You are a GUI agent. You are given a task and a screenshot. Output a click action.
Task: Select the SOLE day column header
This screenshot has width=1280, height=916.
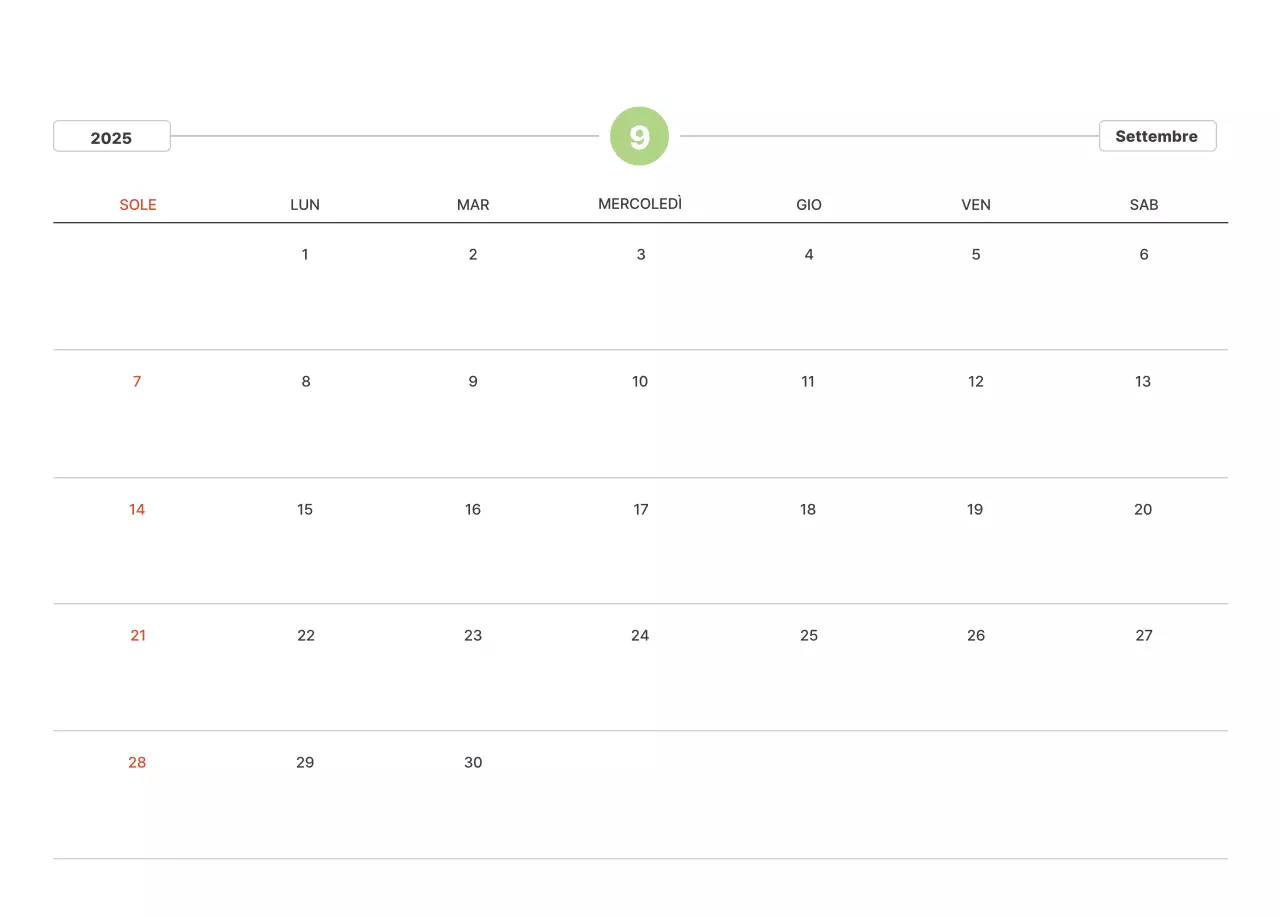point(138,205)
